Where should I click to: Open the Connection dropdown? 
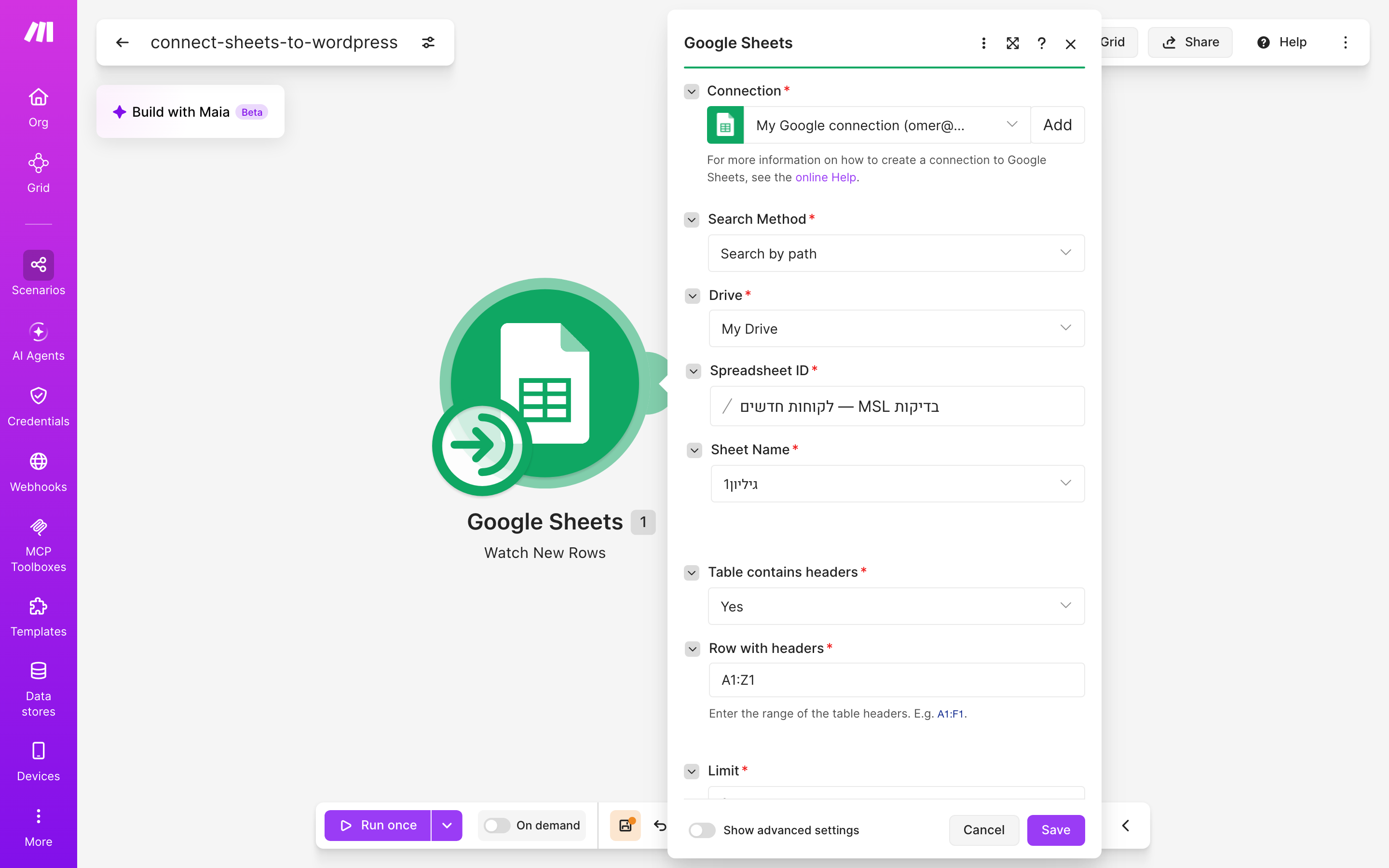(887, 125)
